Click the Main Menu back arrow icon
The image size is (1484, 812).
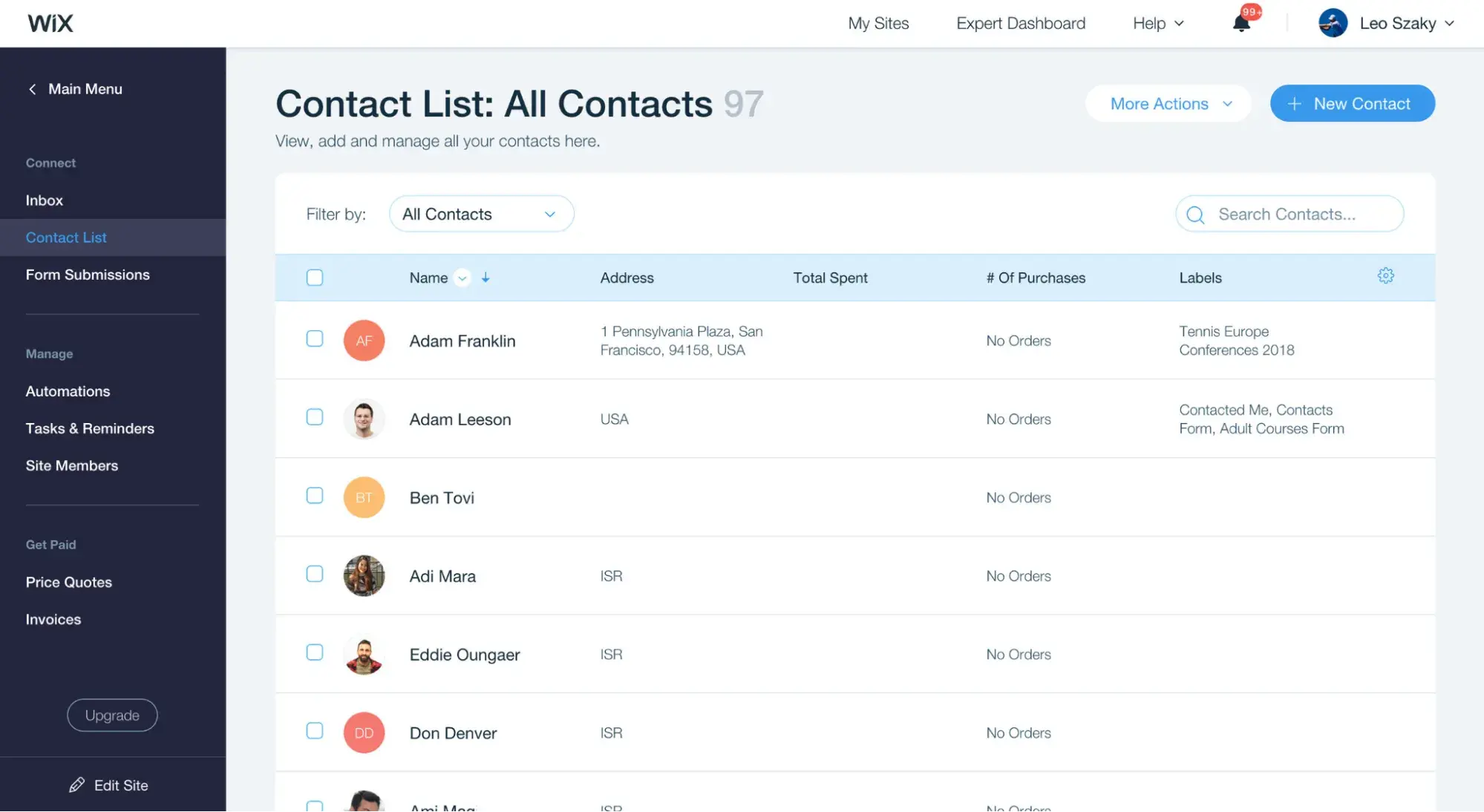[31, 89]
